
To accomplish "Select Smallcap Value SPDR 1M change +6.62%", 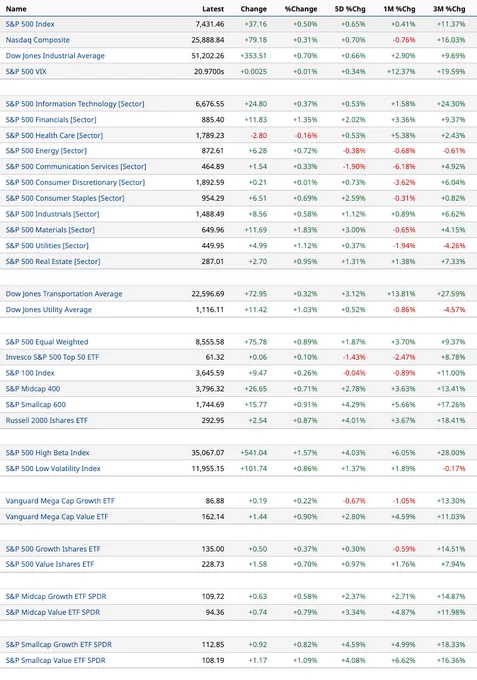I will [403, 660].
